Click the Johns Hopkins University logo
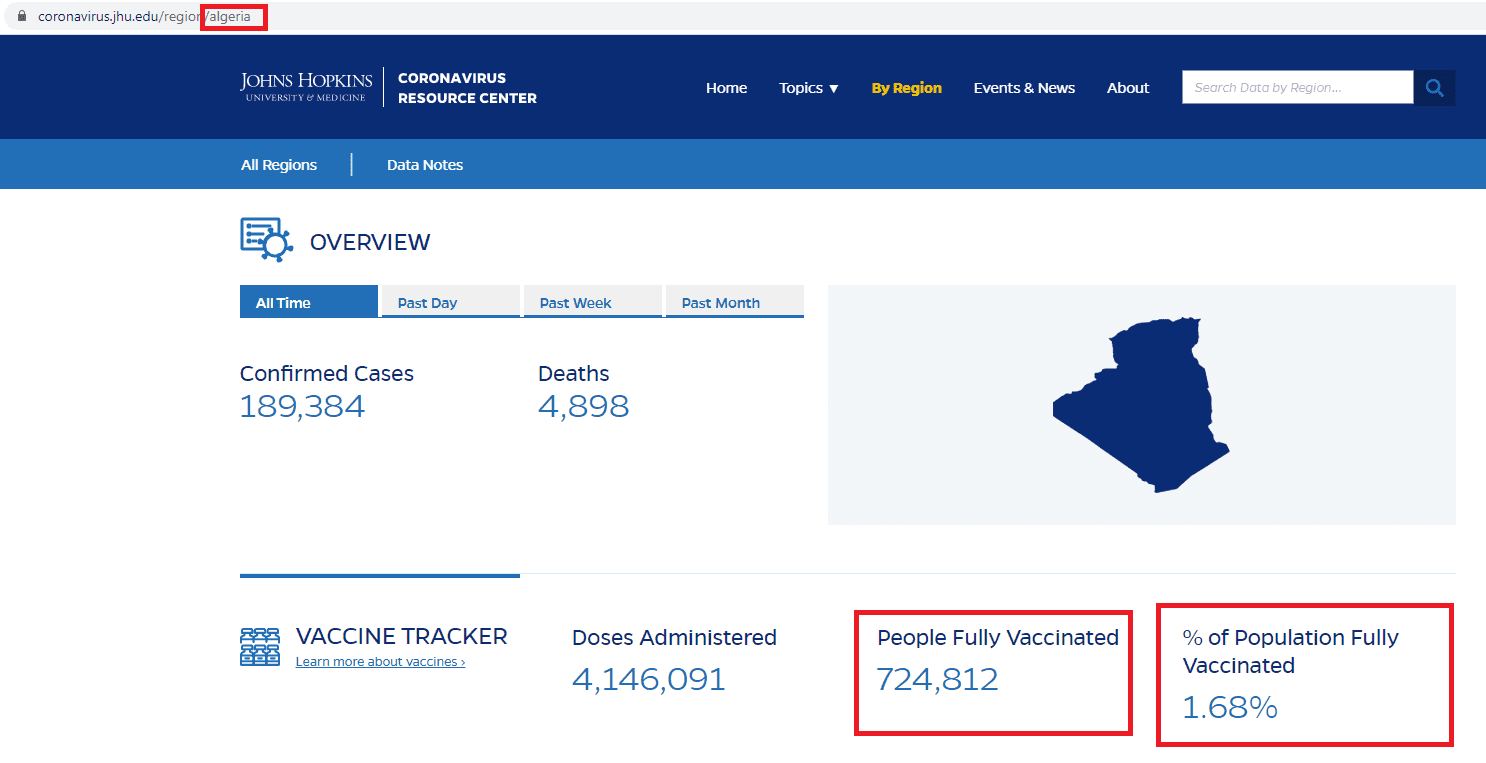 pos(306,87)
